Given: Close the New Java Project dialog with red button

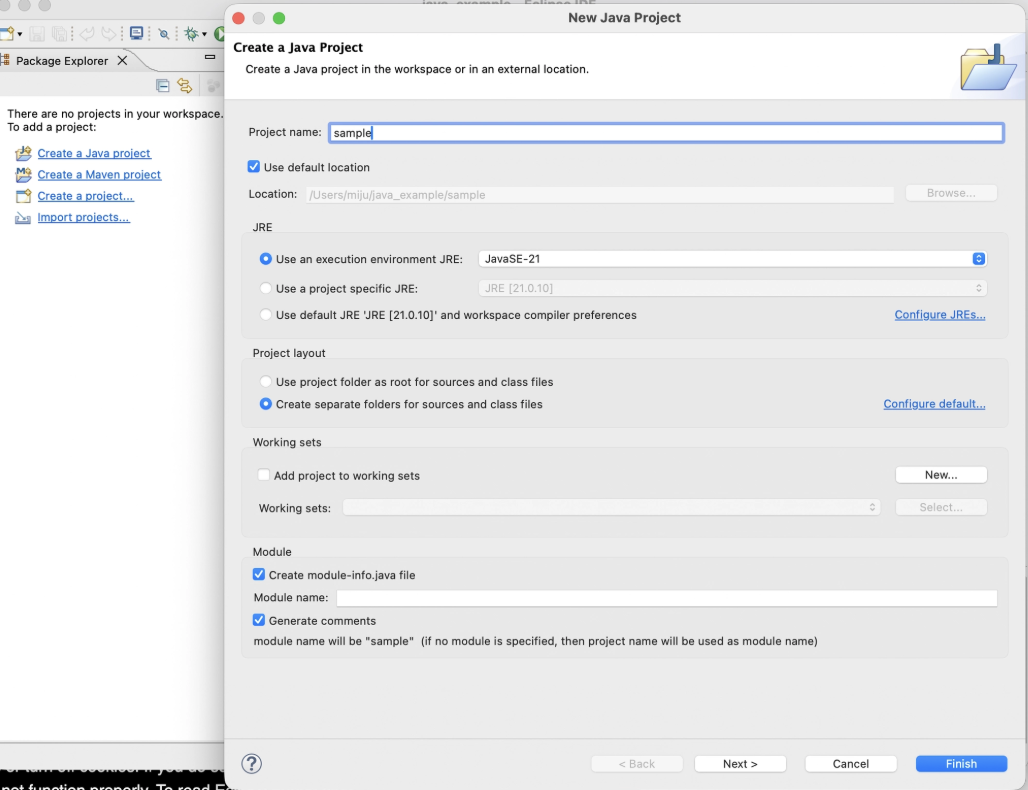Looking at the screenshot, I should tap(239, 18).
